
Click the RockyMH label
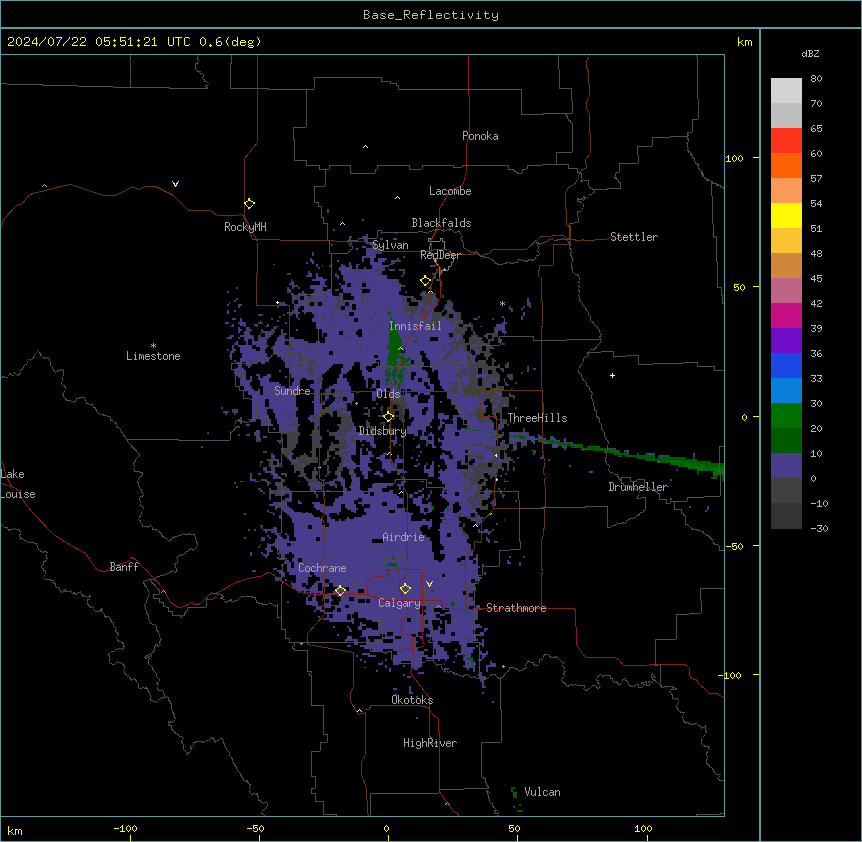[x=245, y=227]
